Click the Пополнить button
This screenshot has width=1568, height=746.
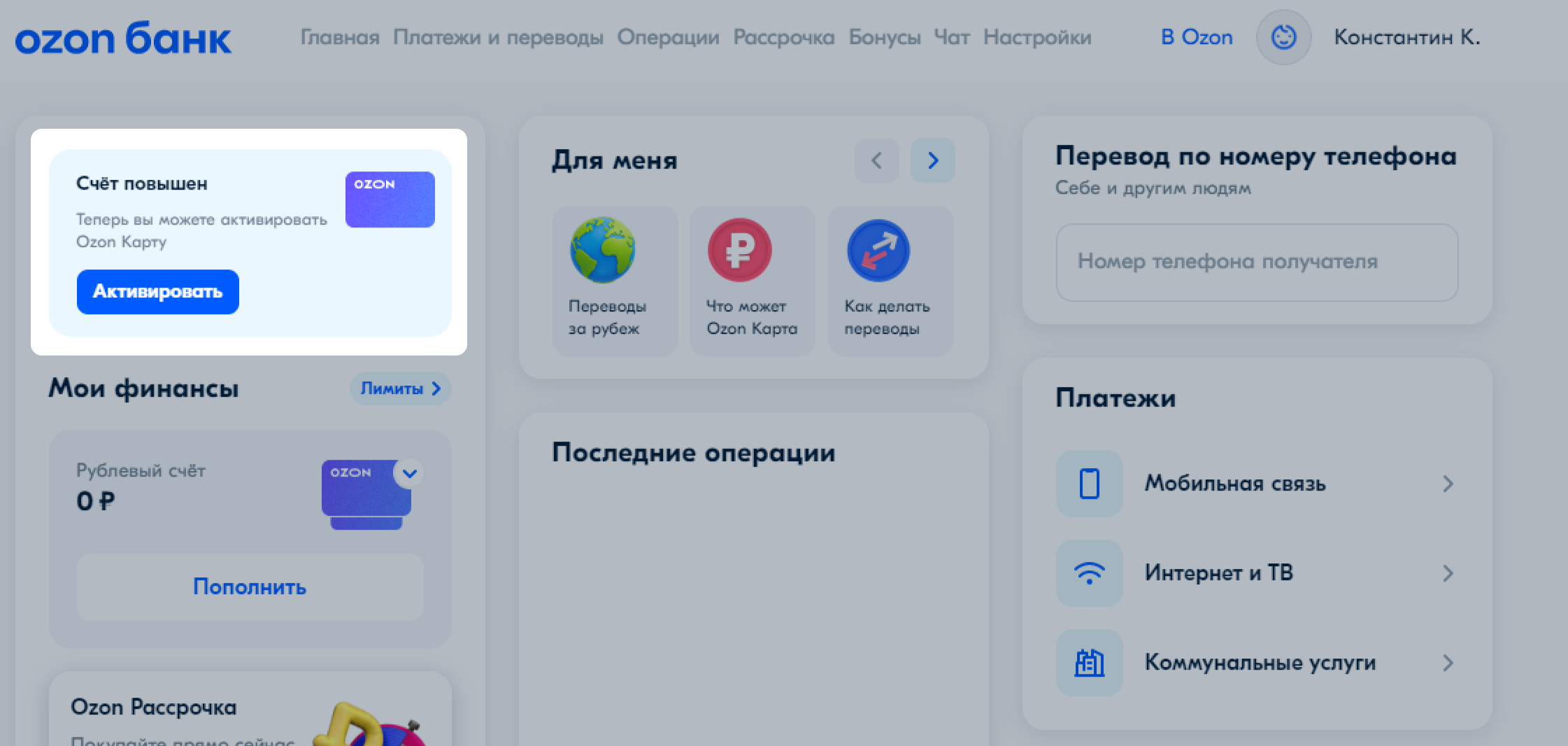pyautogui.click(x=250, y=586)
